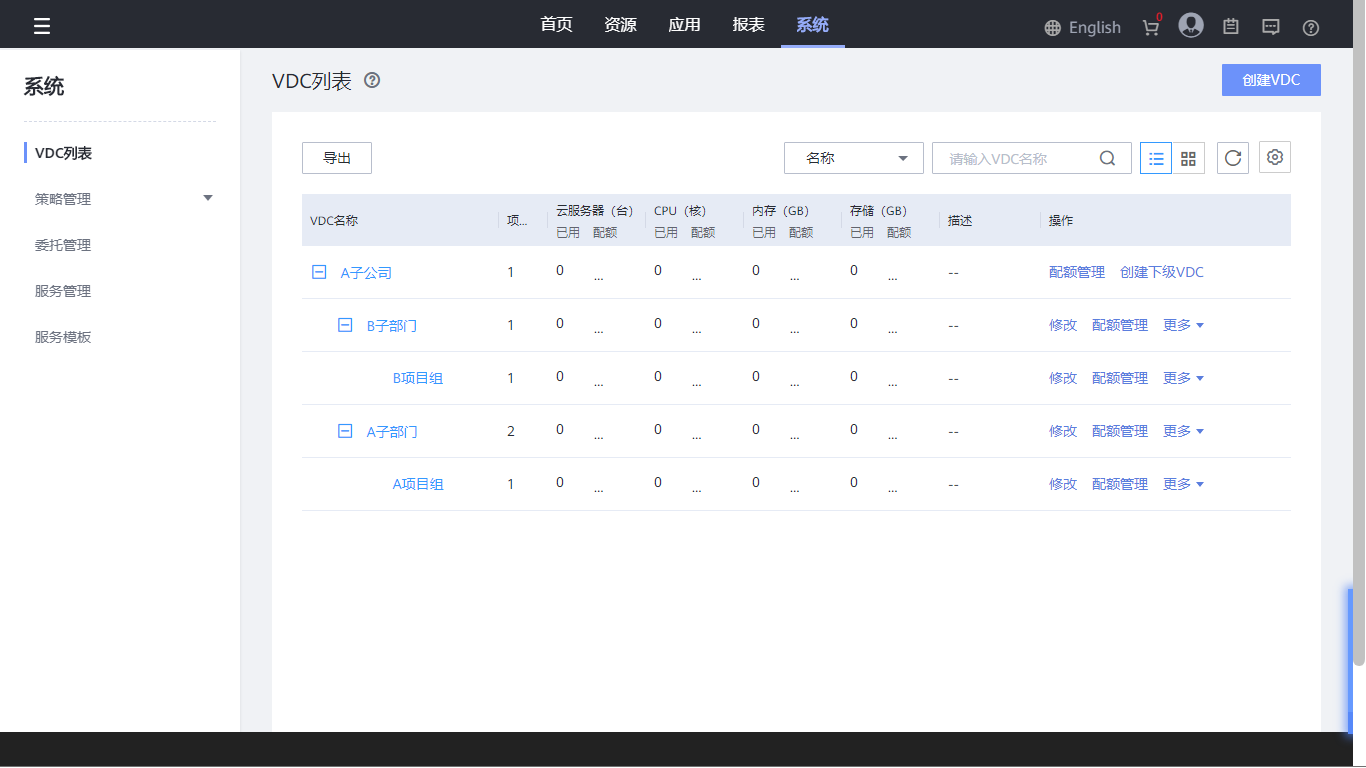Screen dimensions: 1366x768
Task: Switch language to English
Action: click(x=1083, y=27)
